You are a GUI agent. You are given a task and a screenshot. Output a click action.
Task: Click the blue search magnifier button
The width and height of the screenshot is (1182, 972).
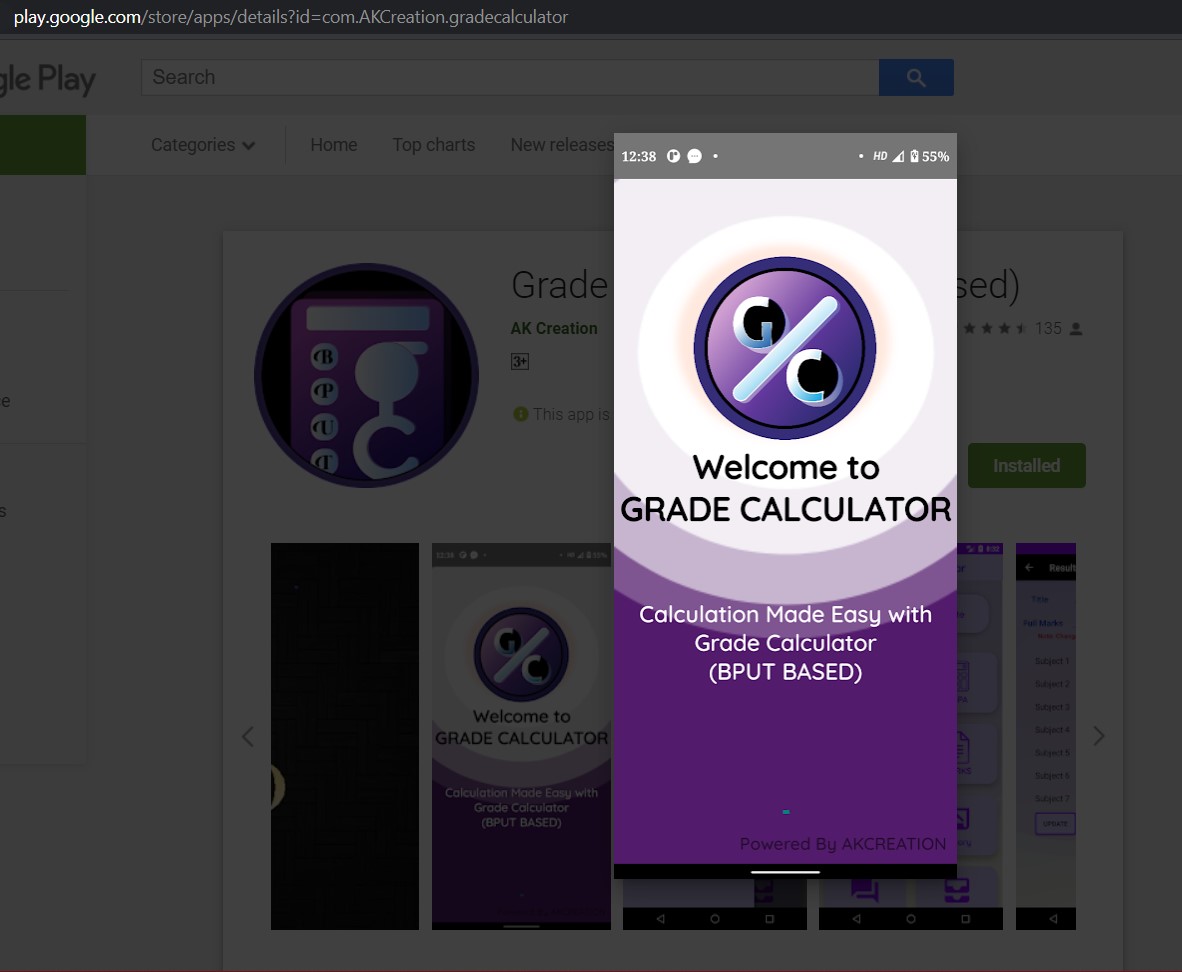coord(916,77)
